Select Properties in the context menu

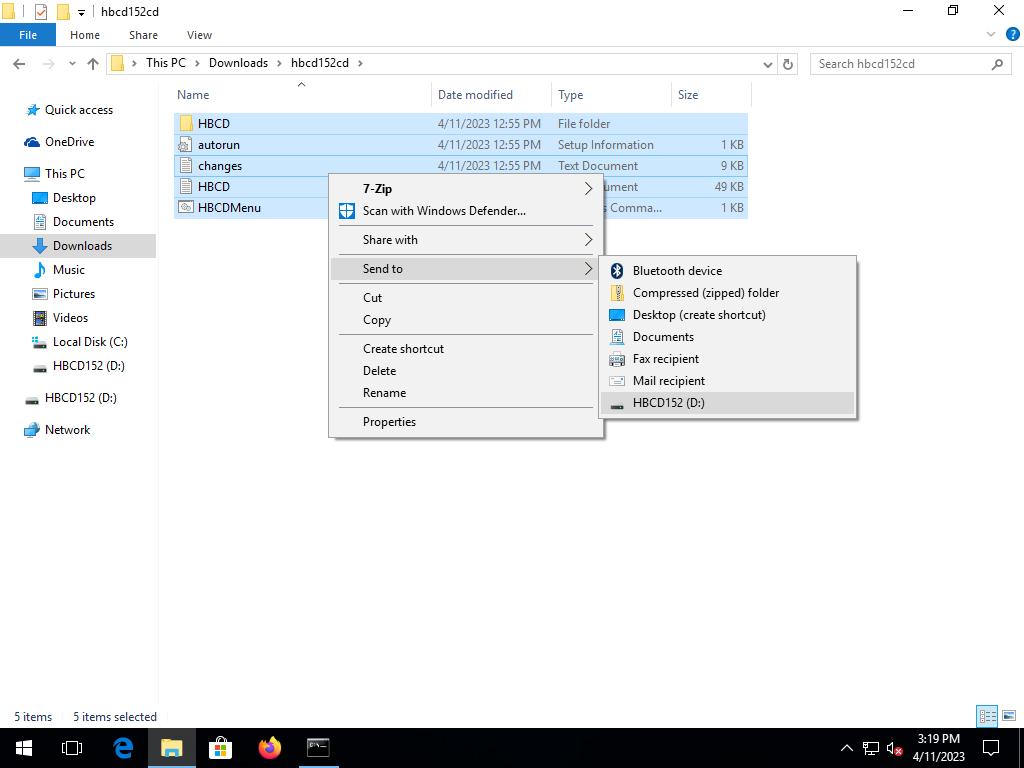[x=389, y=422]
